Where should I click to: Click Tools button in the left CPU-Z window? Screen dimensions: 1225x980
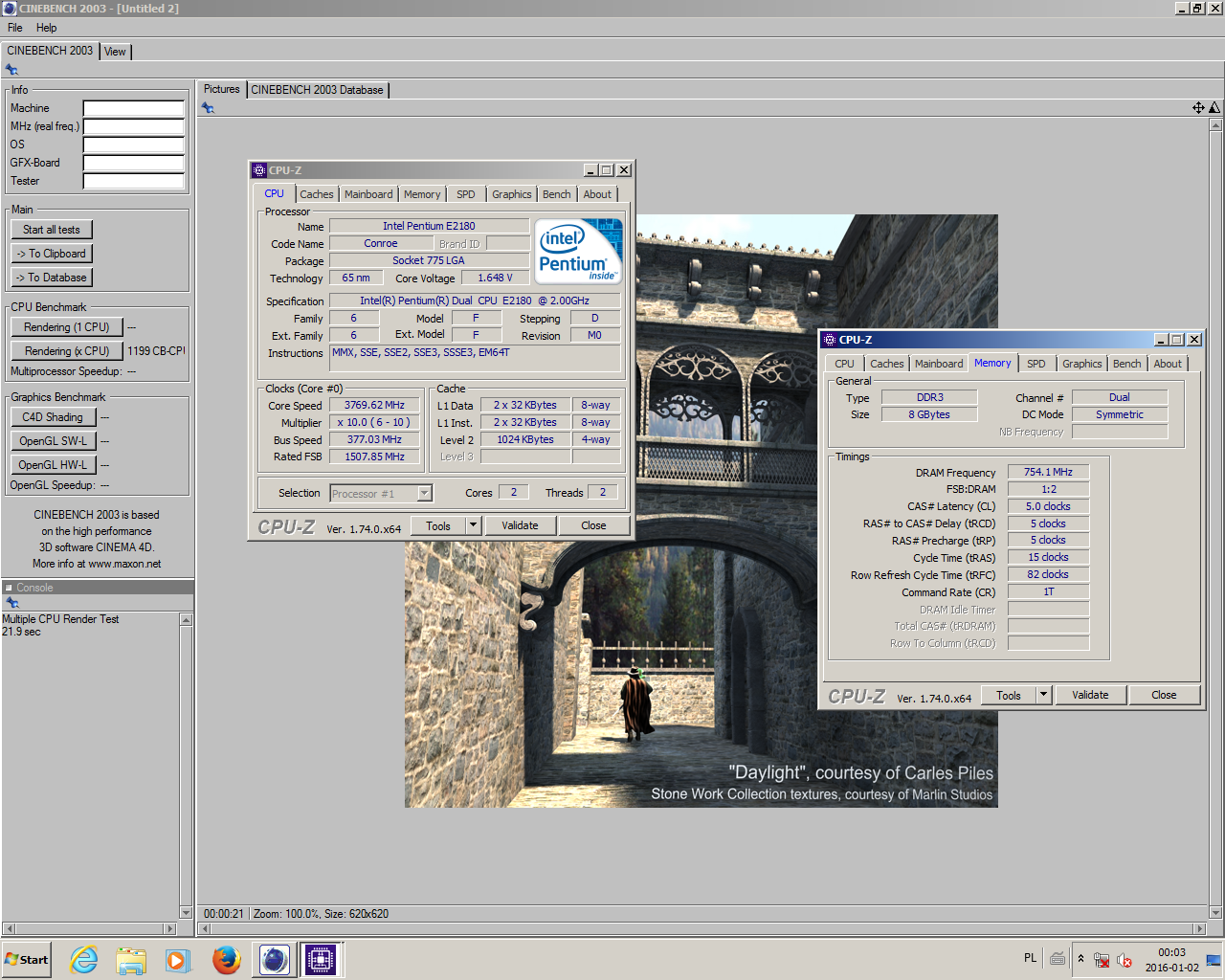point(438,525)
